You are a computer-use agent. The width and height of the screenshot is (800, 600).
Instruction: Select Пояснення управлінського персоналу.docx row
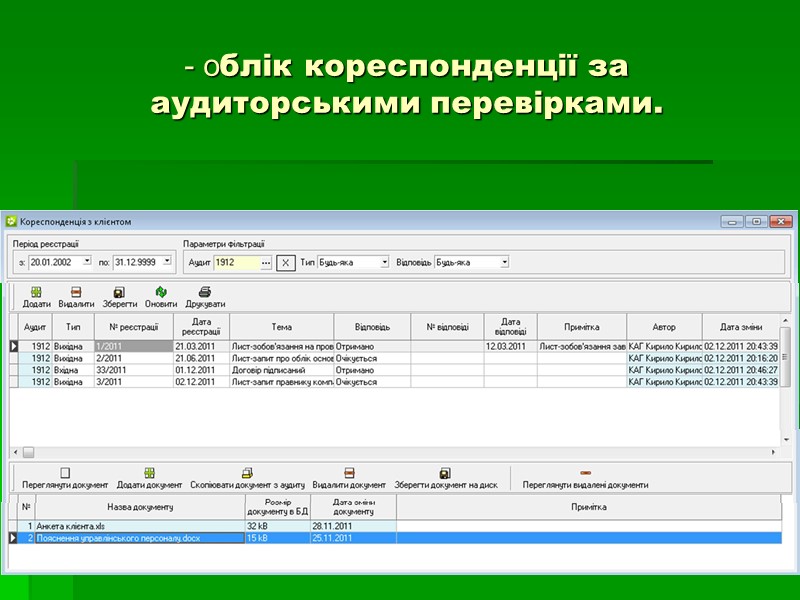[x=395, y=538]
